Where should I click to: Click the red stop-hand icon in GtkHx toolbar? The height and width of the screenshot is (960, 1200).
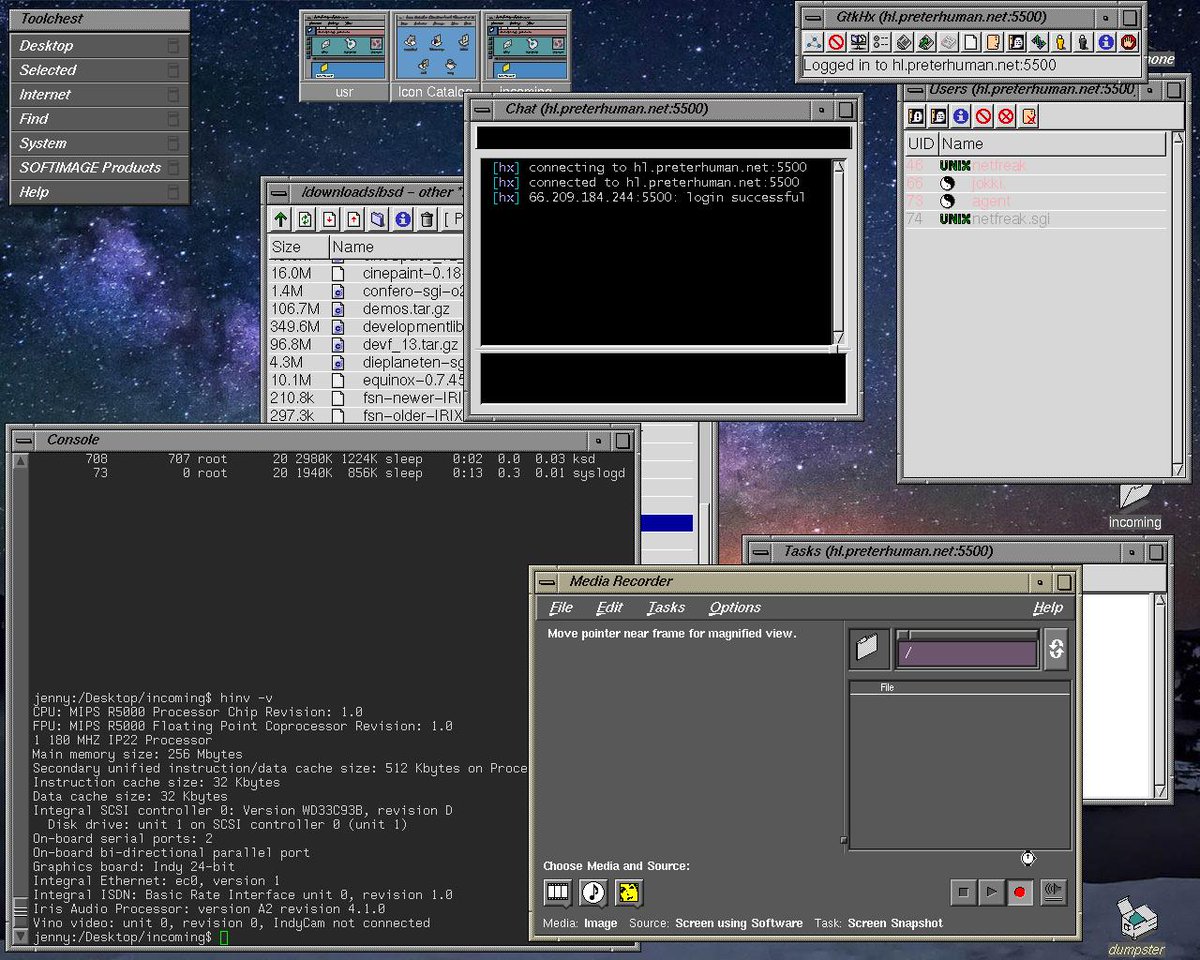coord(1129,42)
